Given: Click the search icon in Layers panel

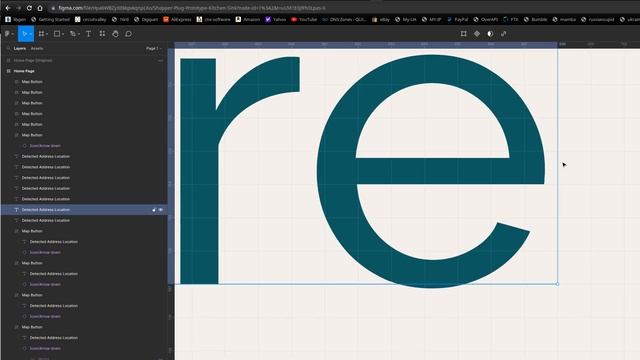Looking at the screenshot, I should coord(8,48).
